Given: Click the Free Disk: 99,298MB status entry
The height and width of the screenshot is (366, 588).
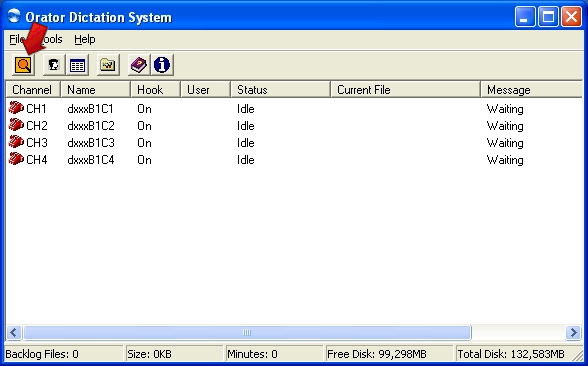Looking at the screenshot, I should [x=390, y=354].
